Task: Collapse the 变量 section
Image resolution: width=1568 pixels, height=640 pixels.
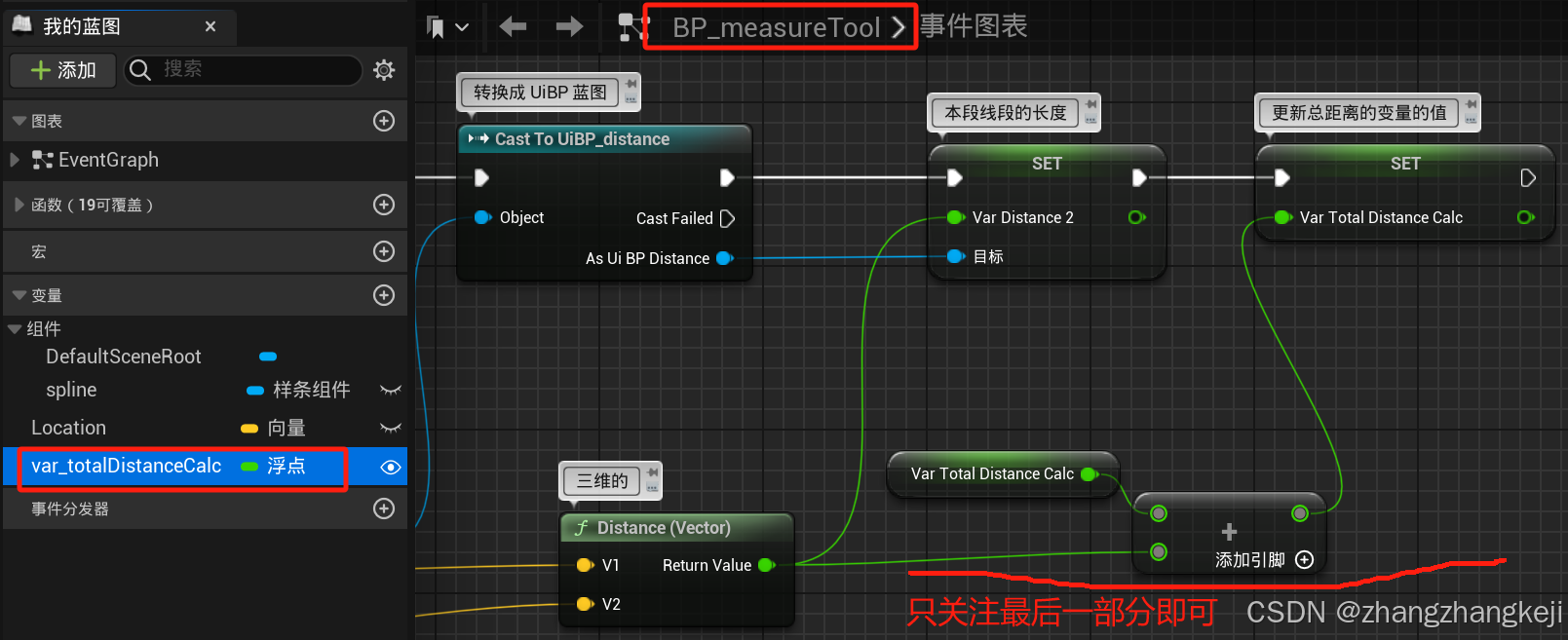Action: coord(19,295)
